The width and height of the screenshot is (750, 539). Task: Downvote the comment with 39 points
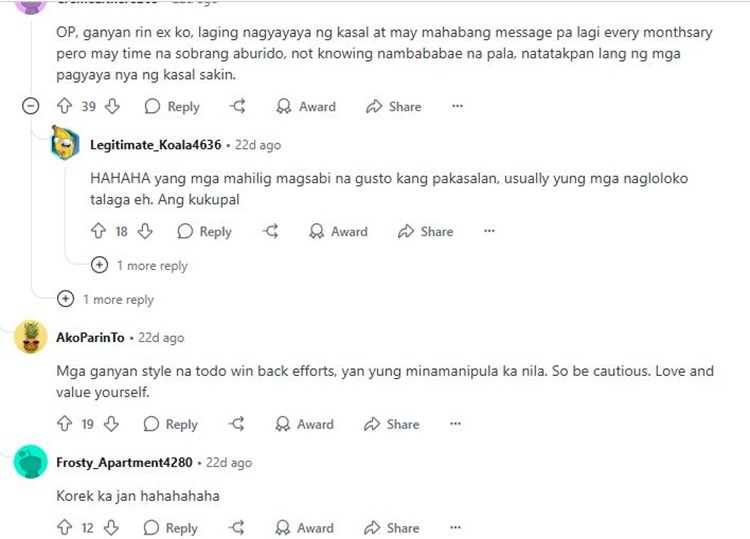[x=112, y=106]
